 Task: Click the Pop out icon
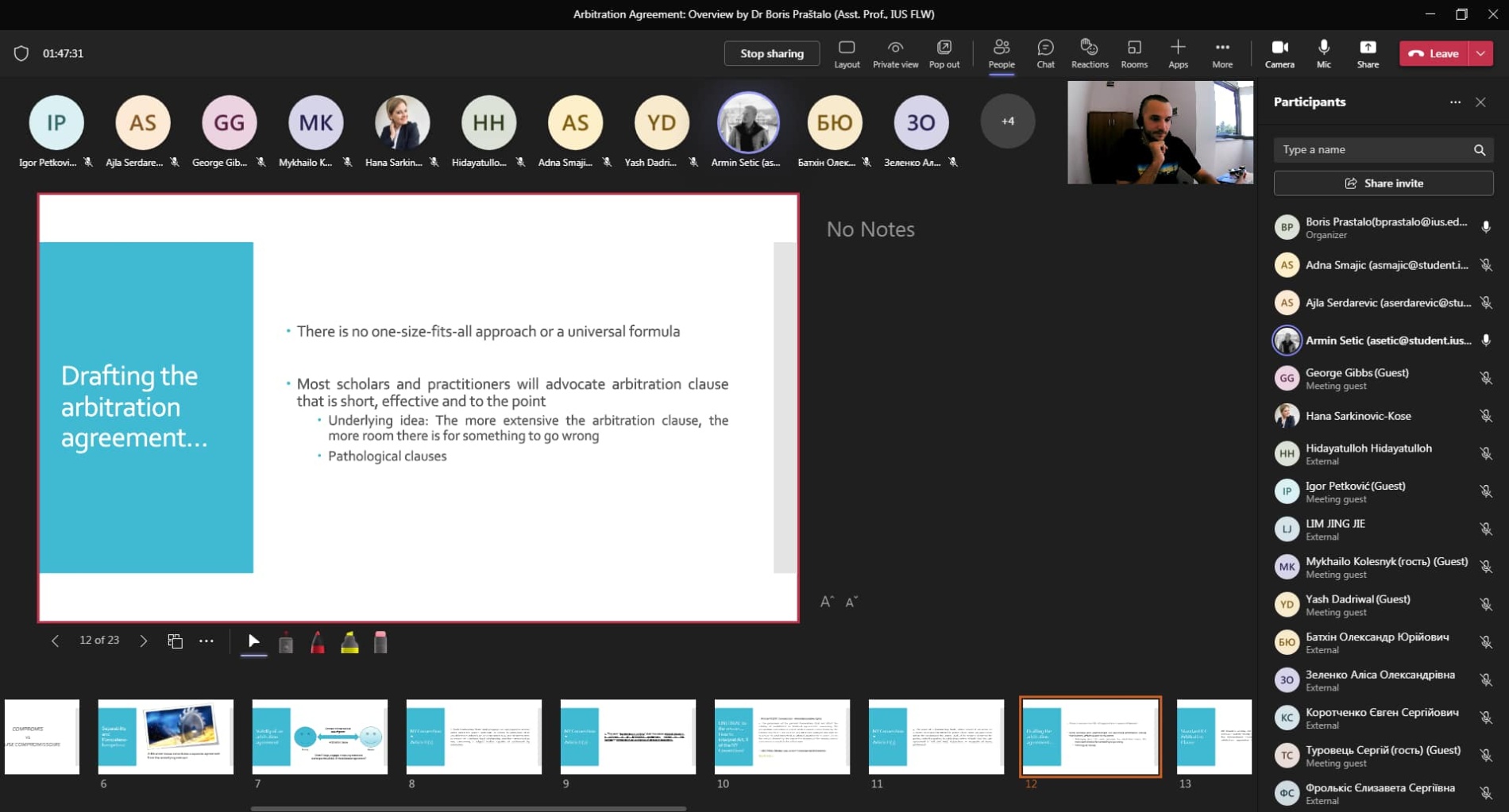(x=944, y=53)
